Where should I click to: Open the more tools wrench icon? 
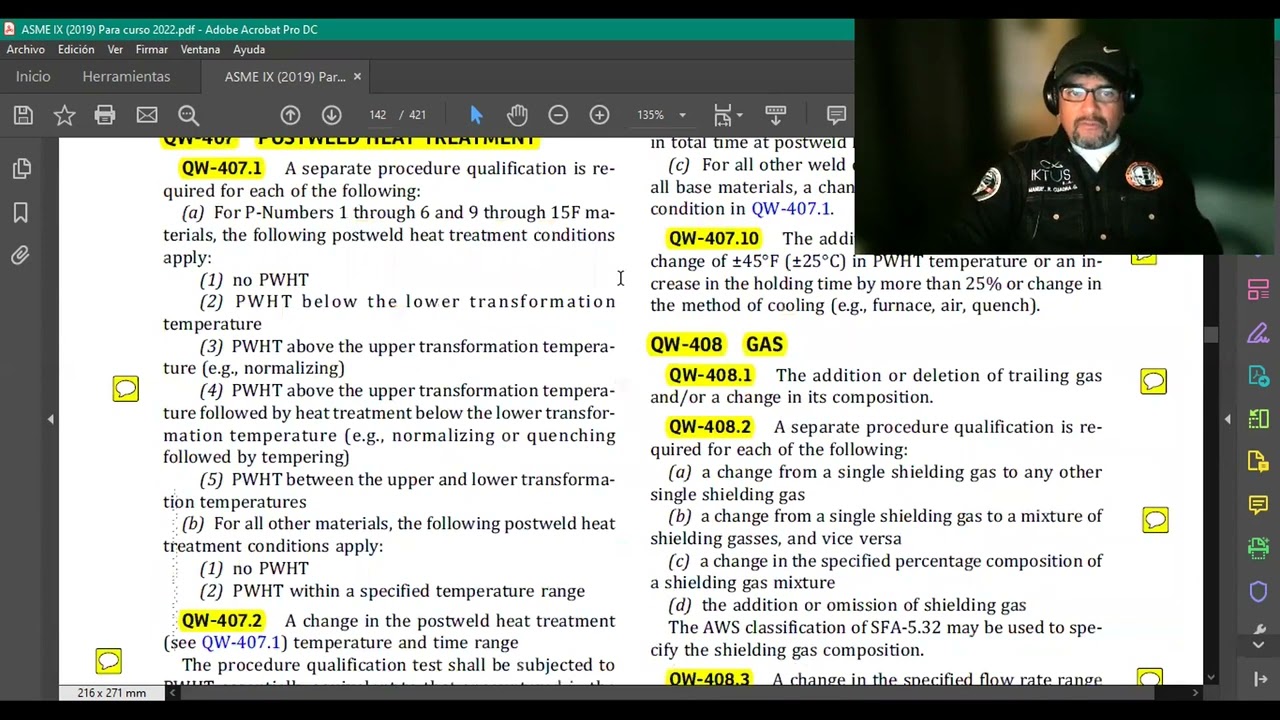pyautogui.click(x=1258, y=630)
